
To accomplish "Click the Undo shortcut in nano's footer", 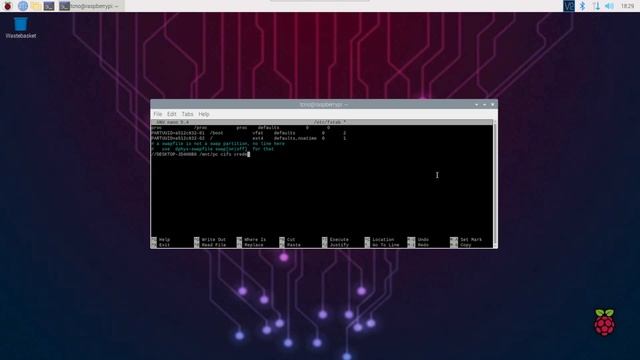I will pyautogui.click(x=418, y=240).
